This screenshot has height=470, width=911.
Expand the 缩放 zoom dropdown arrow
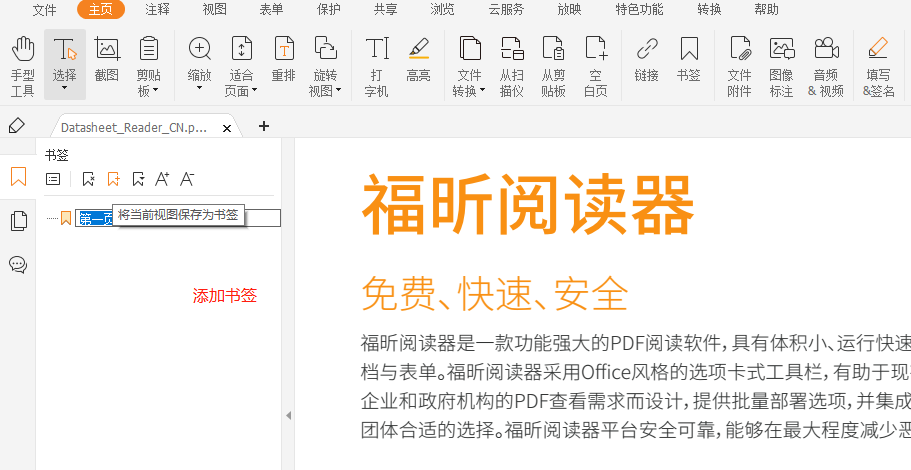(200, 89)
